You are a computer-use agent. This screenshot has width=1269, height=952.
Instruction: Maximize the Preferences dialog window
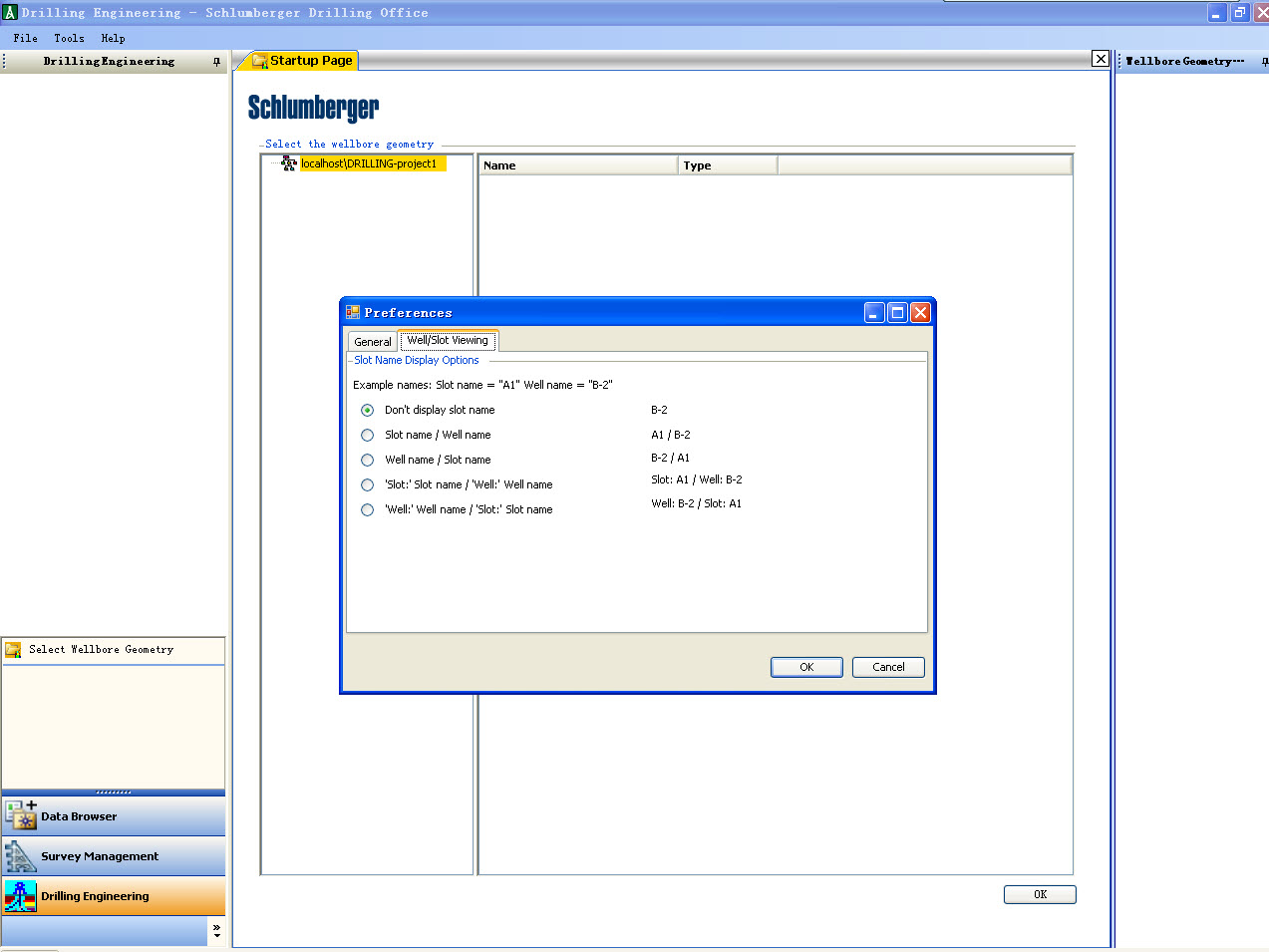click(x=897, y=313)
